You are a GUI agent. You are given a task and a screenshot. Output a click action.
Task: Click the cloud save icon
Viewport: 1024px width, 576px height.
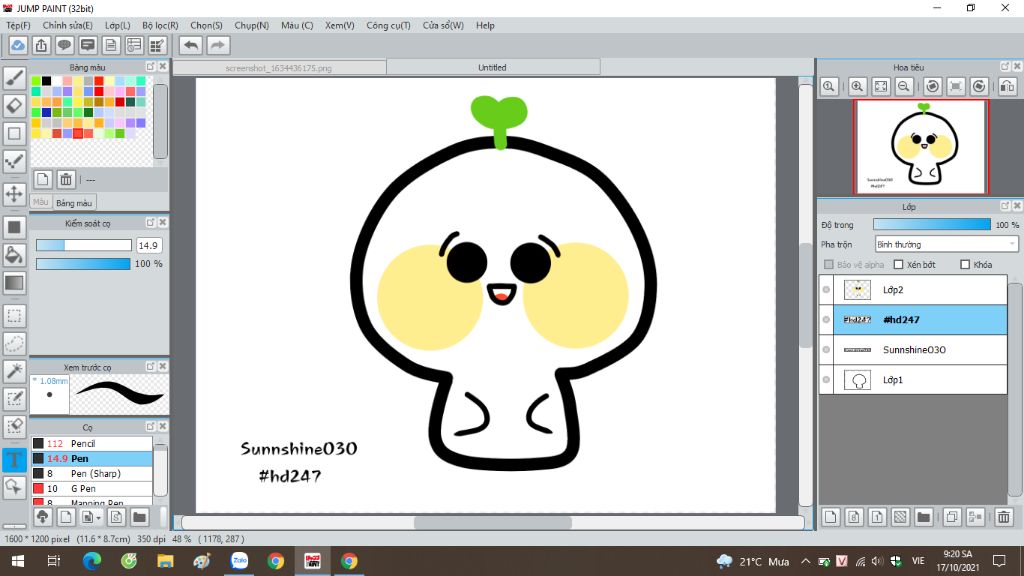tap(18, 45)
